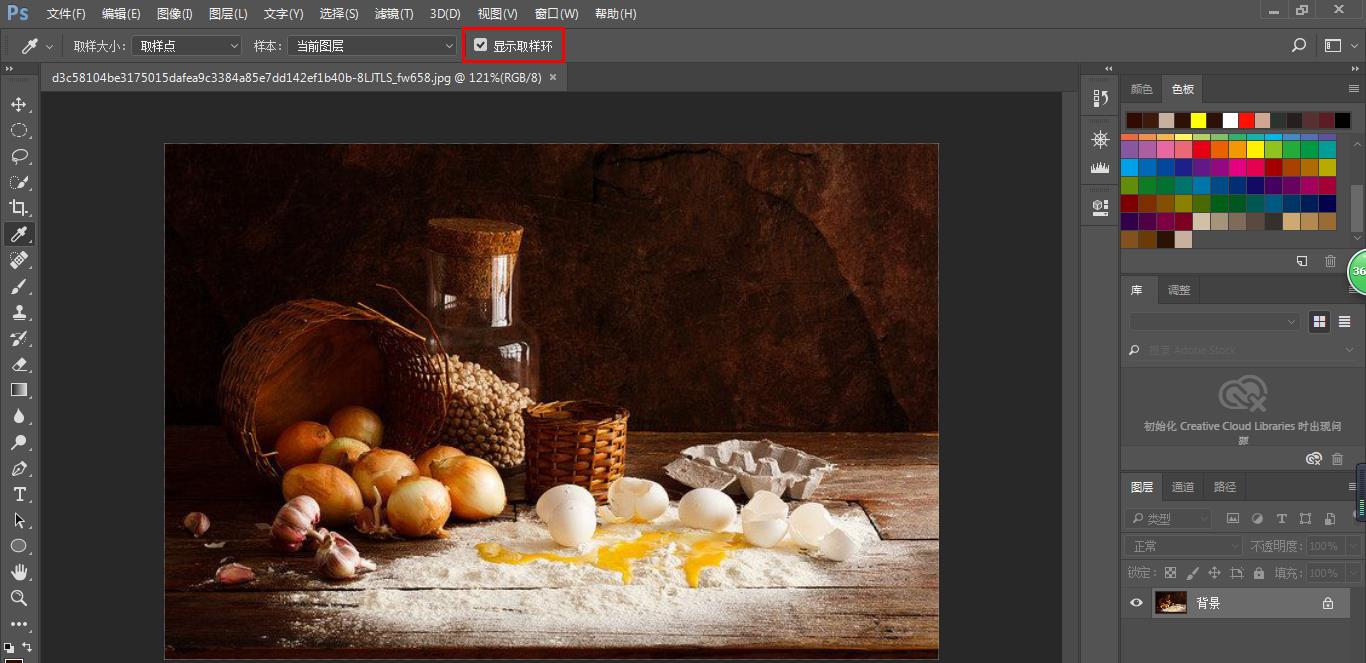Open the 取样大小 dropdown showing 取样点
The image size is (1366, 663).
[x=188, y=46]
